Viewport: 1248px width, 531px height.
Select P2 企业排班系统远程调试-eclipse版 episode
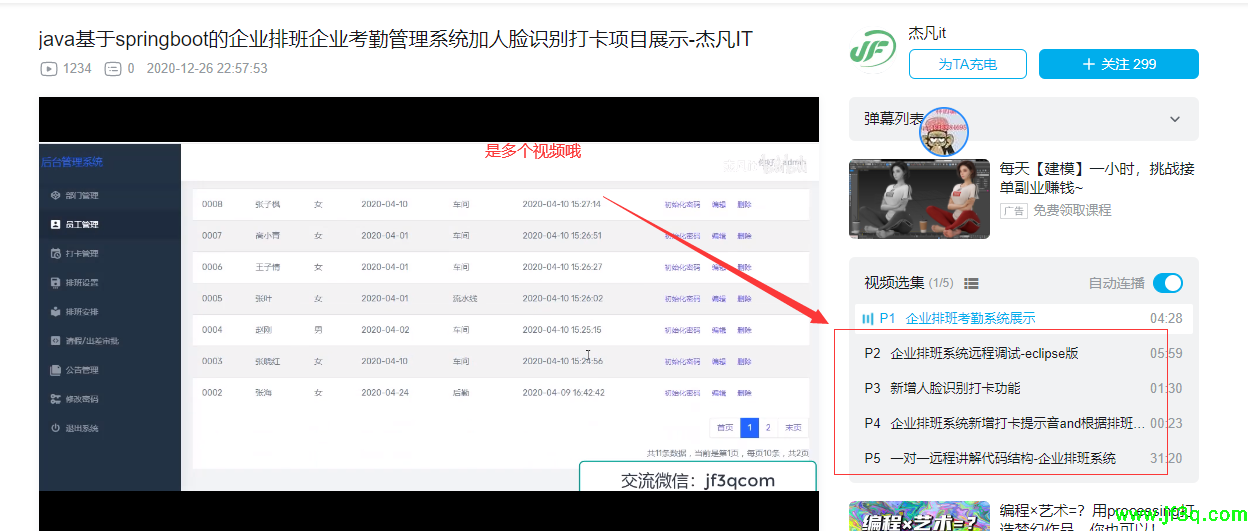point(984,353)
